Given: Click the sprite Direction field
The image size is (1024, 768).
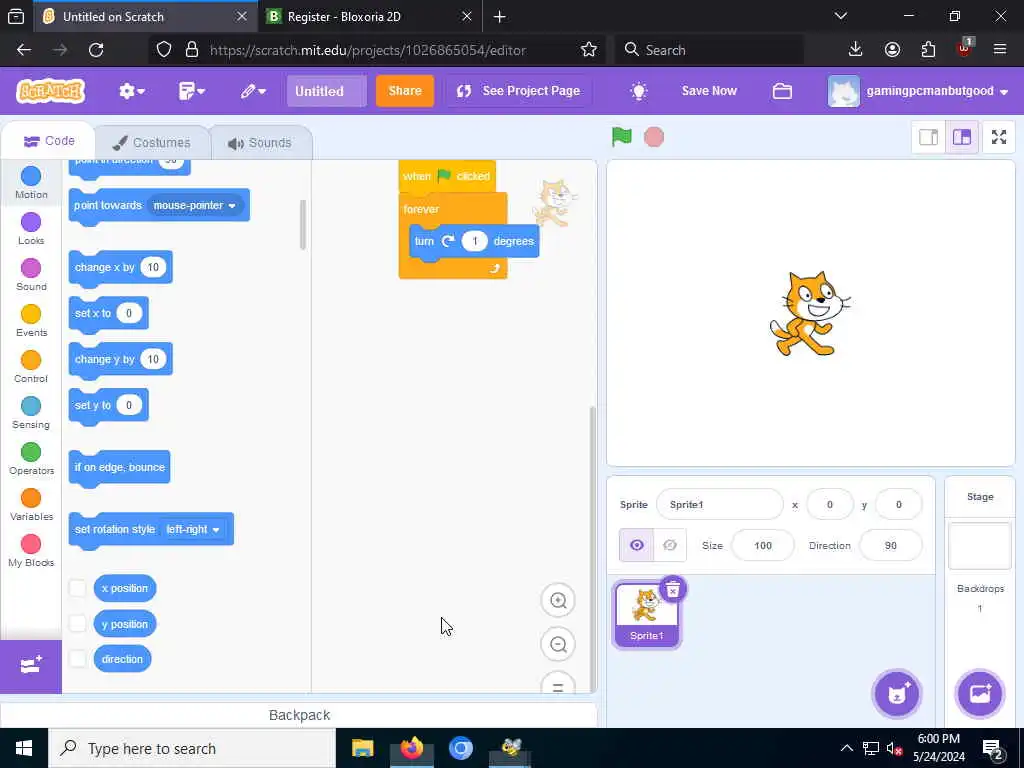Looking at the screenshot, I should point(891,545).
